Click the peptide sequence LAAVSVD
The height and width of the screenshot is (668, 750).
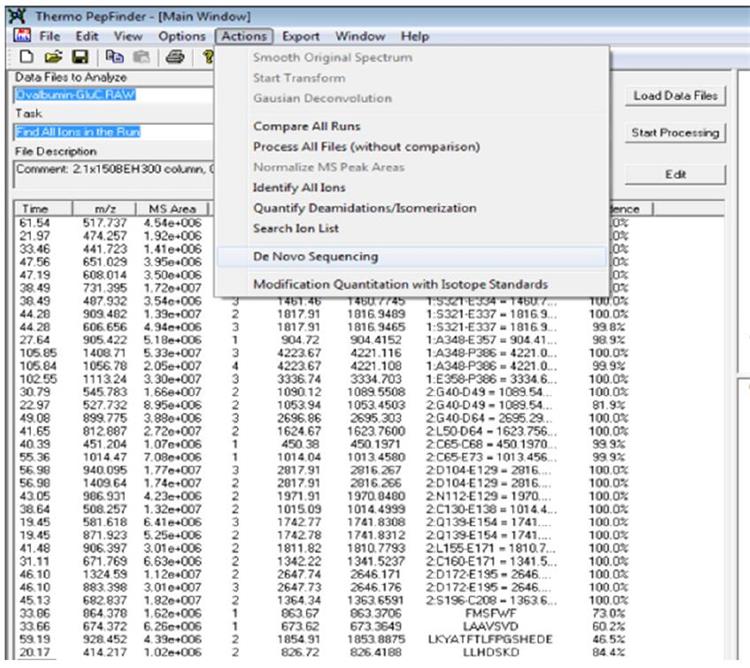point(491,626)
